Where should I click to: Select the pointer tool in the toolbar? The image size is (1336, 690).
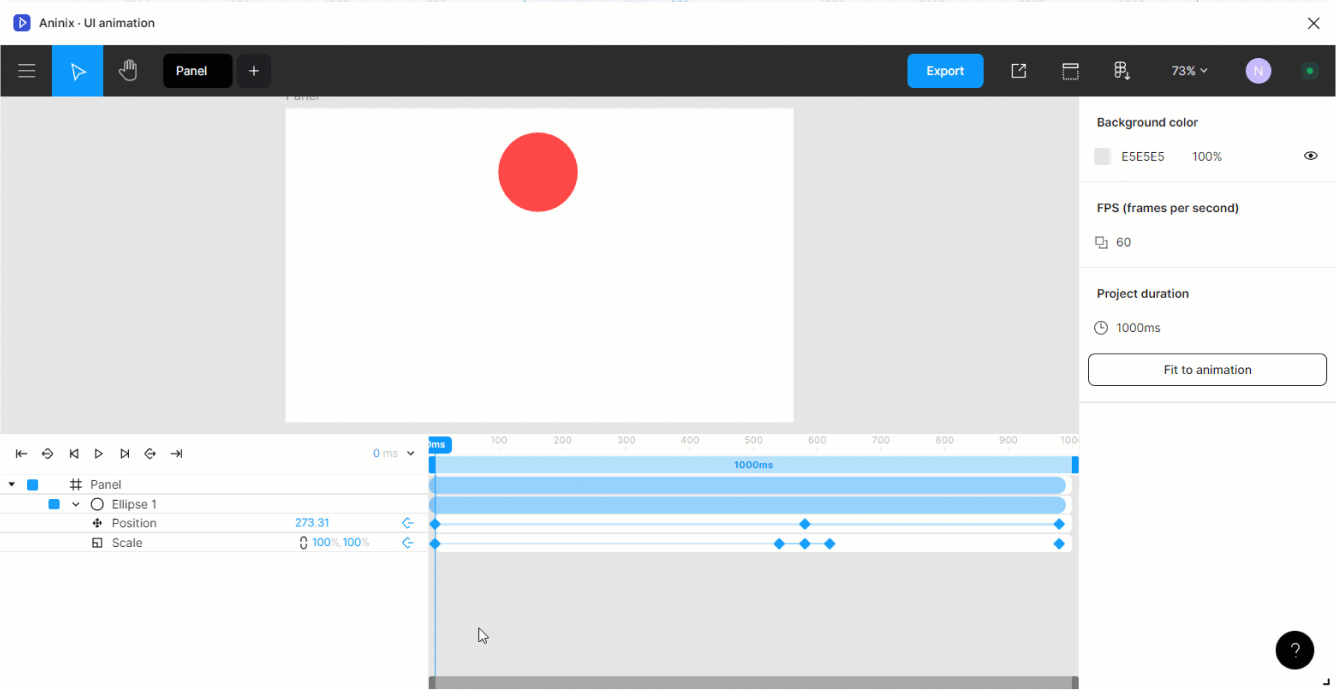coord(77,70)
